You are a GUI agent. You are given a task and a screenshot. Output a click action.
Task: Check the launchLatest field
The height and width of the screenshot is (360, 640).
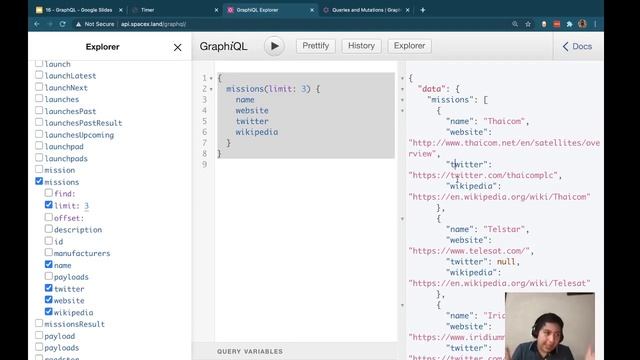(x=39, y=75)
